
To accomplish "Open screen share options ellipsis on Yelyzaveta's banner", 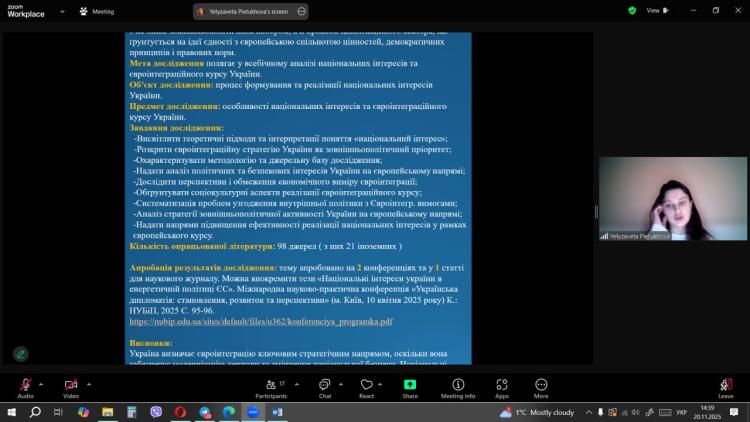I will tap(301, 11).
